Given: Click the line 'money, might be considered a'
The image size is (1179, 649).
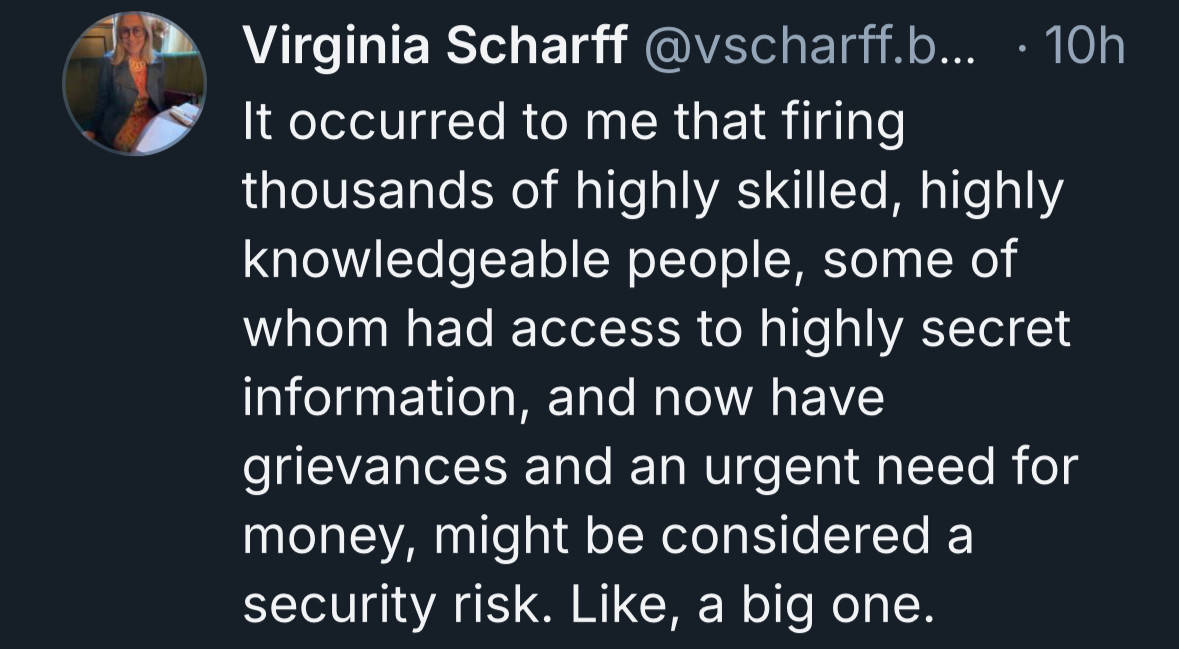Looking at the screenshot, I should point(608,537).
